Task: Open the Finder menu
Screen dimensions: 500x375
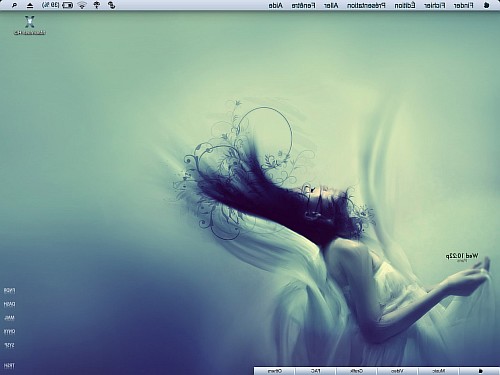Action: click(463, 5)
